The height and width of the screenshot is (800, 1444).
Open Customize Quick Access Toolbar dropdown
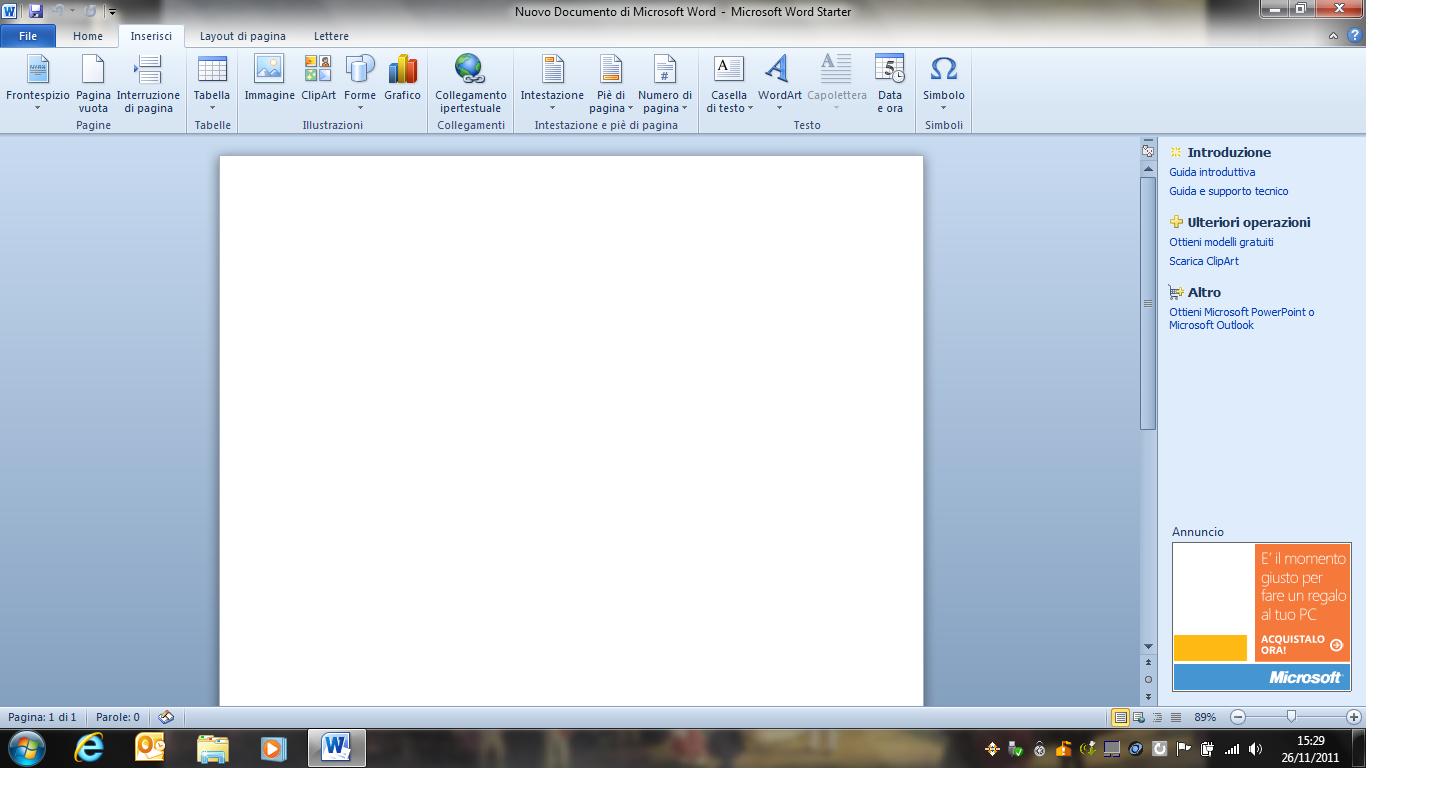click(112, 12)
